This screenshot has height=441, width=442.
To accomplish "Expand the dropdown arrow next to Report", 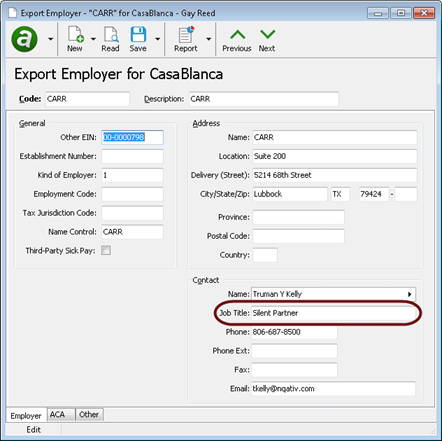I will [209, 39].
